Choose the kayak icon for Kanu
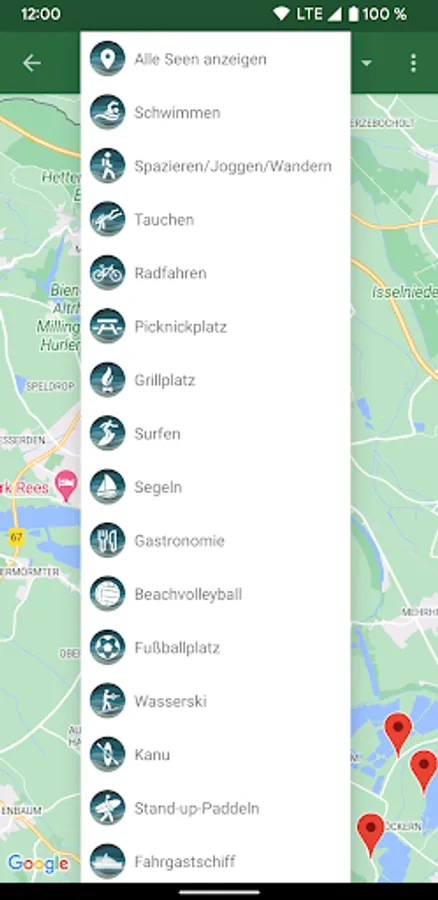Screen dimensions: 438x900 click(107, 754)
